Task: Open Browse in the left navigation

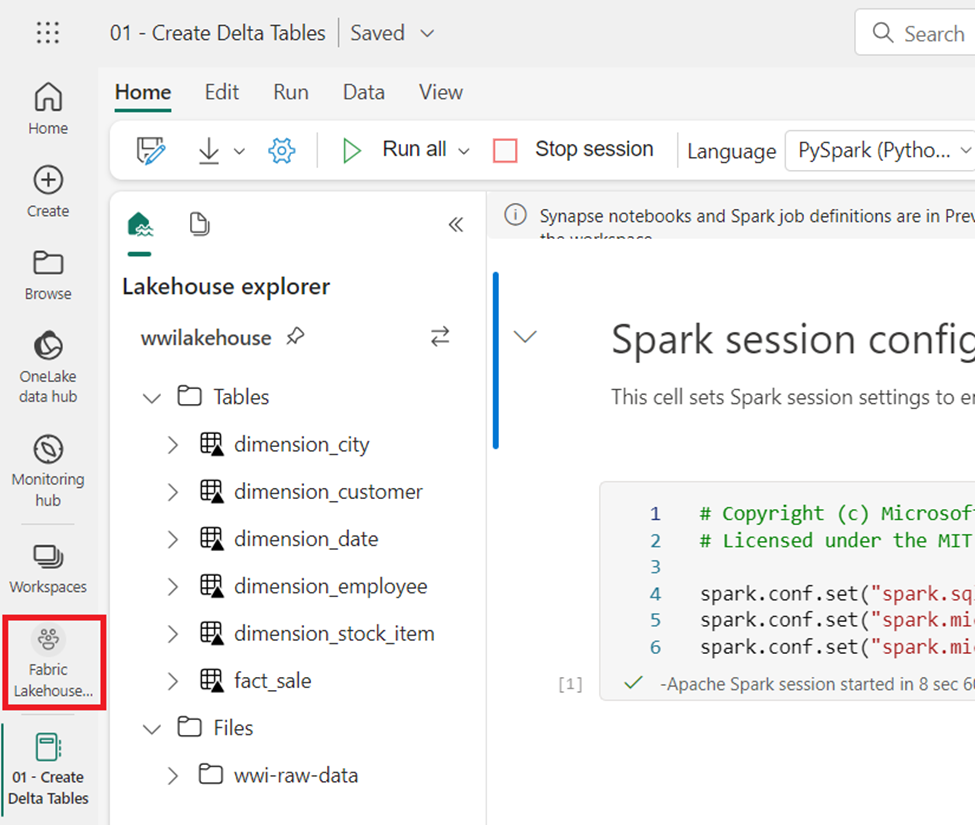Action: click(x=48, y=275)
